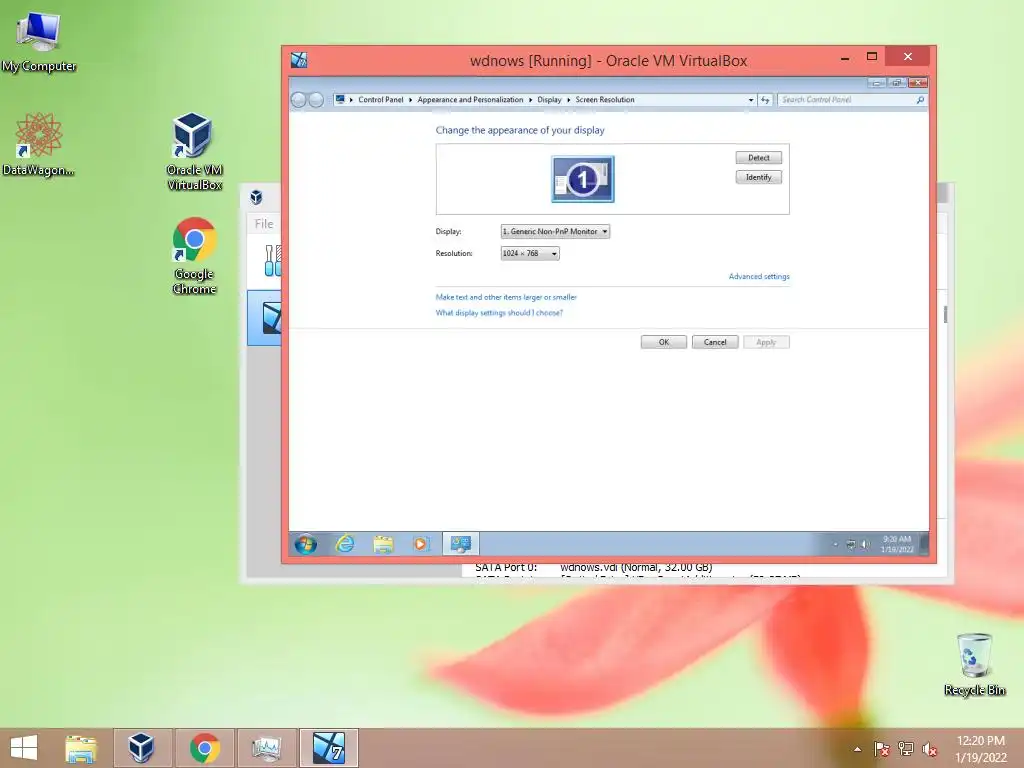Screen dimensions: 1024x768
Task: Select the Windows 7 VM taskbar icon
Action: click(x=328, y=748)
